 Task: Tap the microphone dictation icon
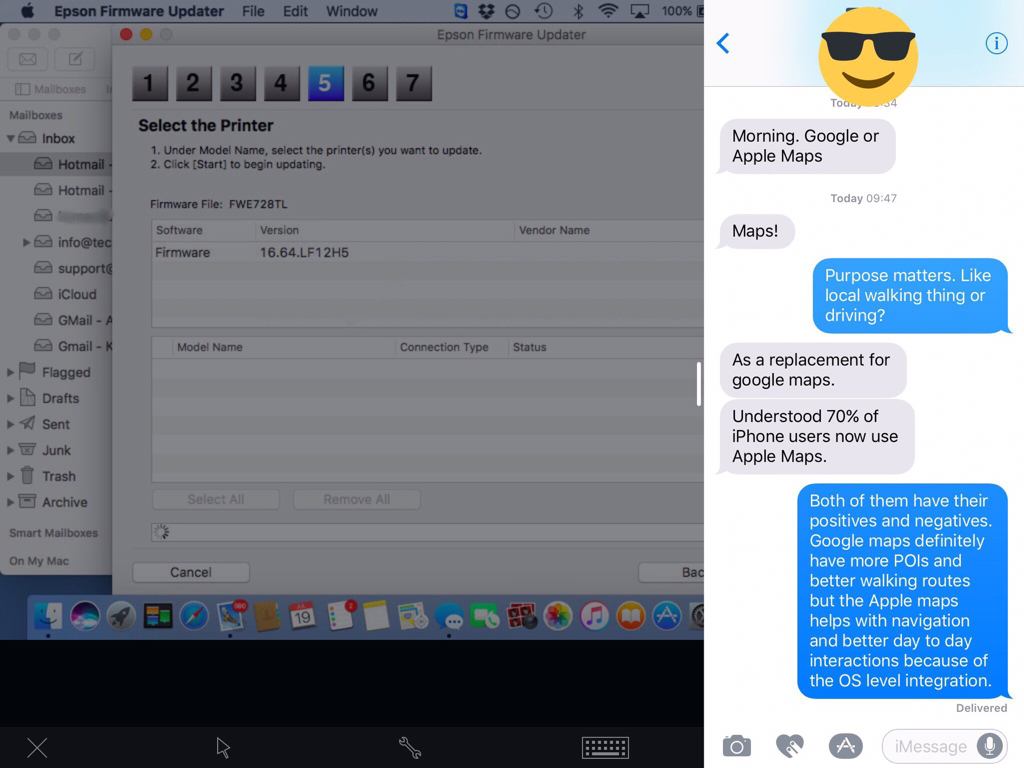(x=989, y=746)
